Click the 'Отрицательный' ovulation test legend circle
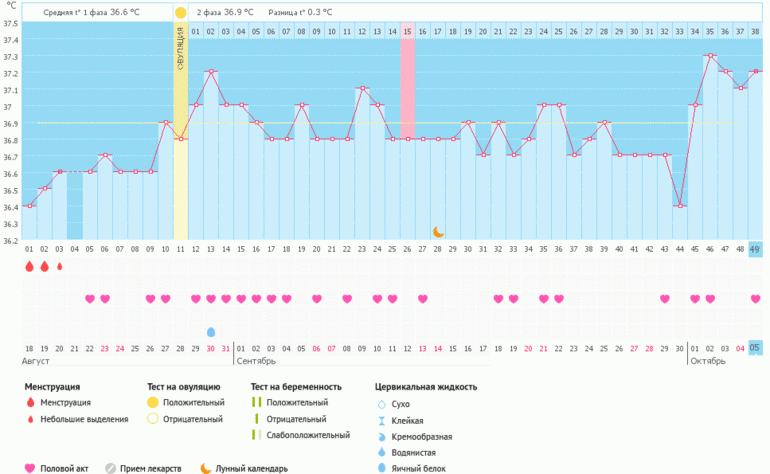The height and width of the screenshot is (474, 770). (154, 419)
